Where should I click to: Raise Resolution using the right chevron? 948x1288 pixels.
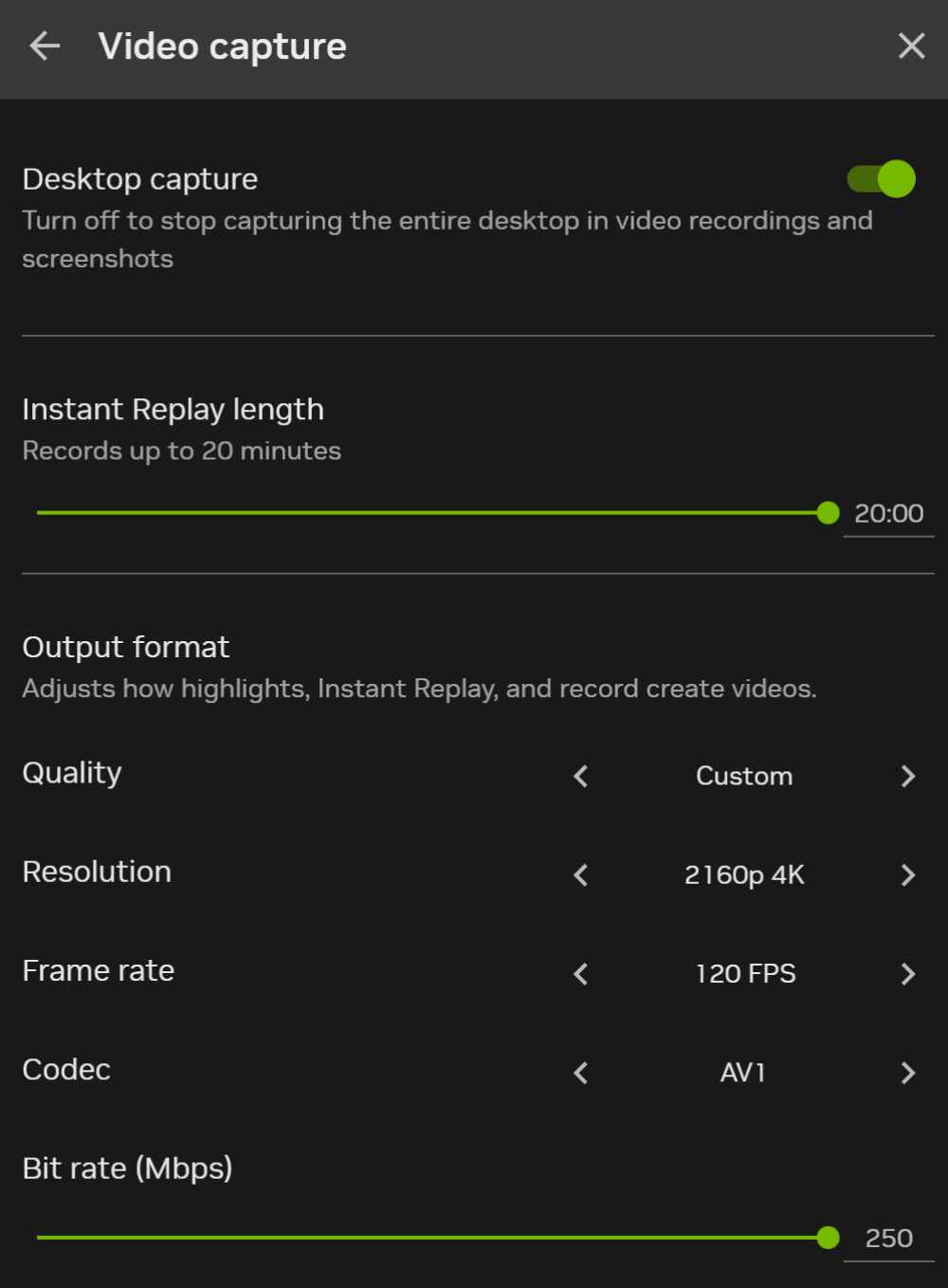pos(907,874)
